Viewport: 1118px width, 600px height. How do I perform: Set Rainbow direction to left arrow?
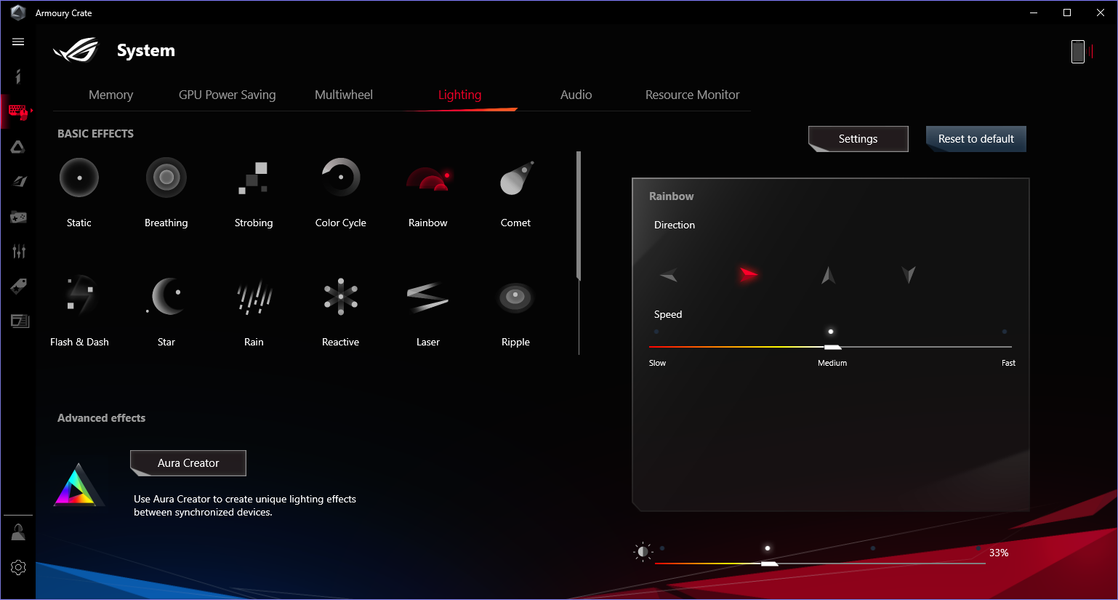(669, 275)
